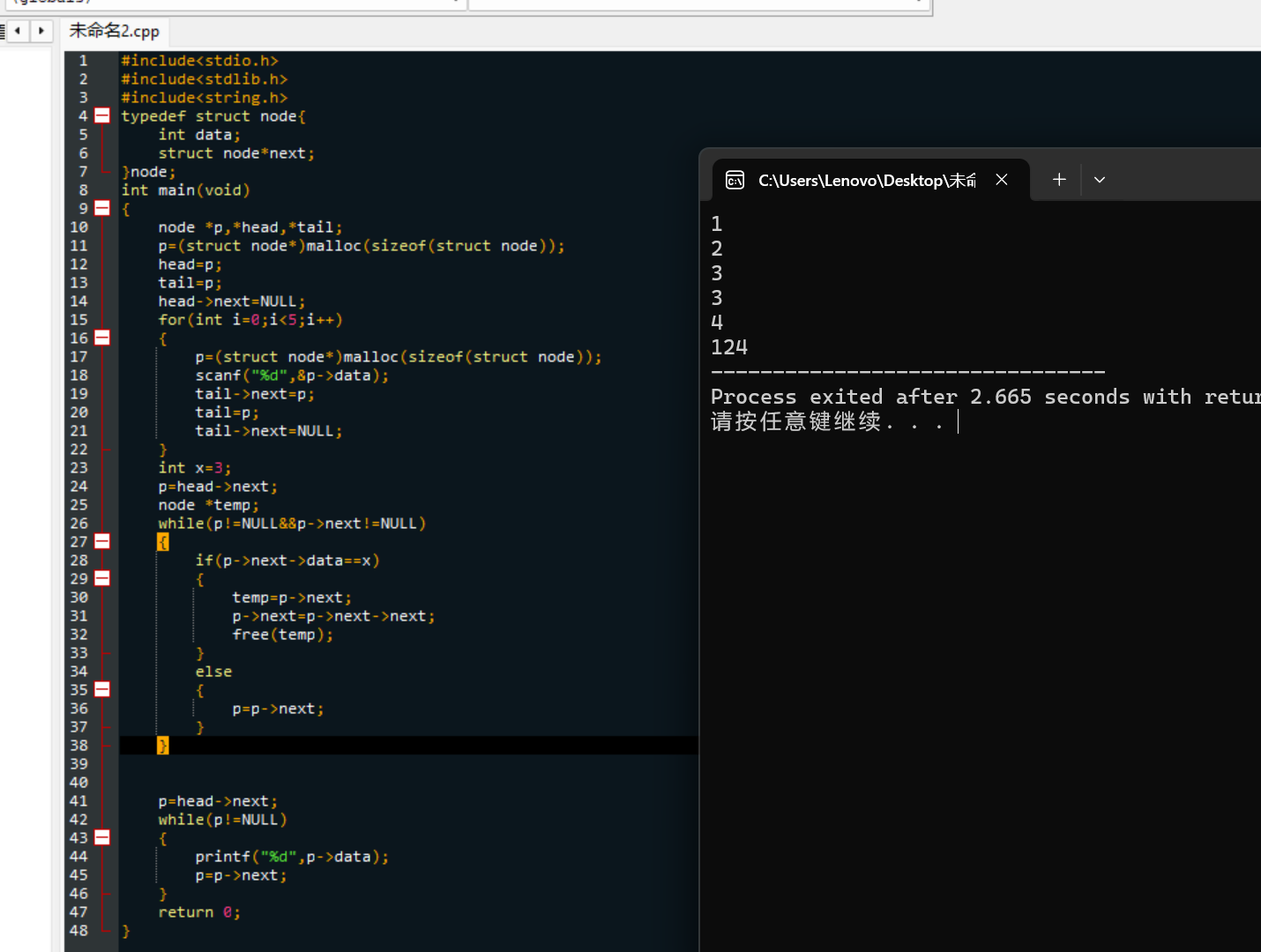Click the tab scroll left arrow
Viewport: 1261px width, 952px height.
(x=17, y=31)
